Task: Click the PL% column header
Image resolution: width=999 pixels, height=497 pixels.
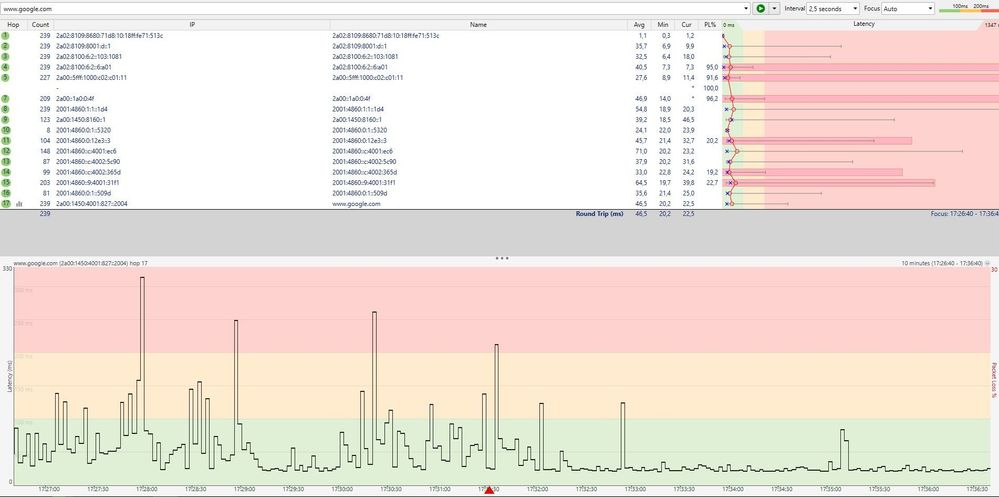Action: [710, 24]
